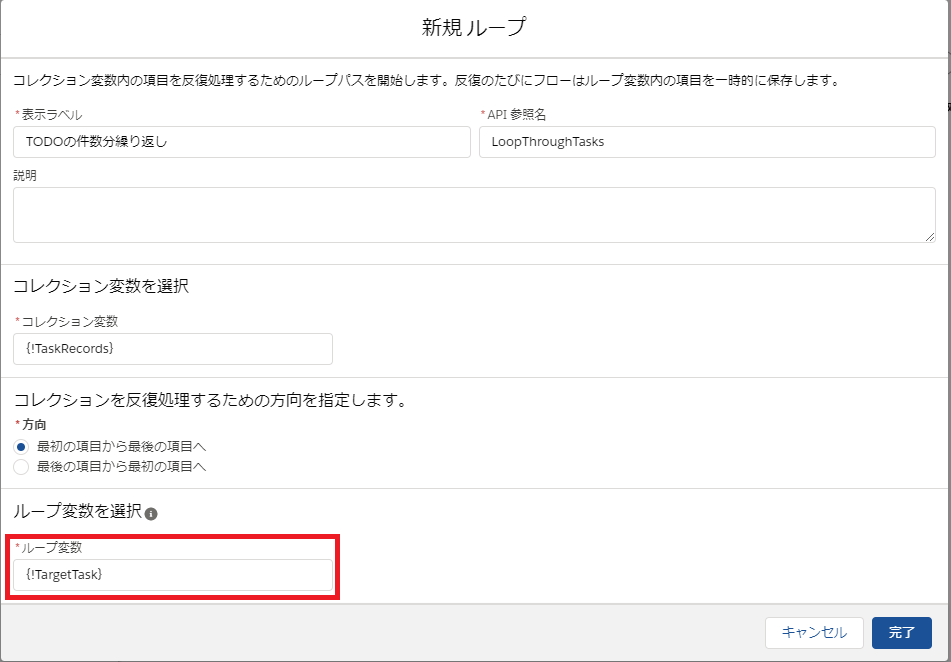
Task: Click the ループ変数を選択 heading text
Action: pyautogui.click(x=78, y=512)
